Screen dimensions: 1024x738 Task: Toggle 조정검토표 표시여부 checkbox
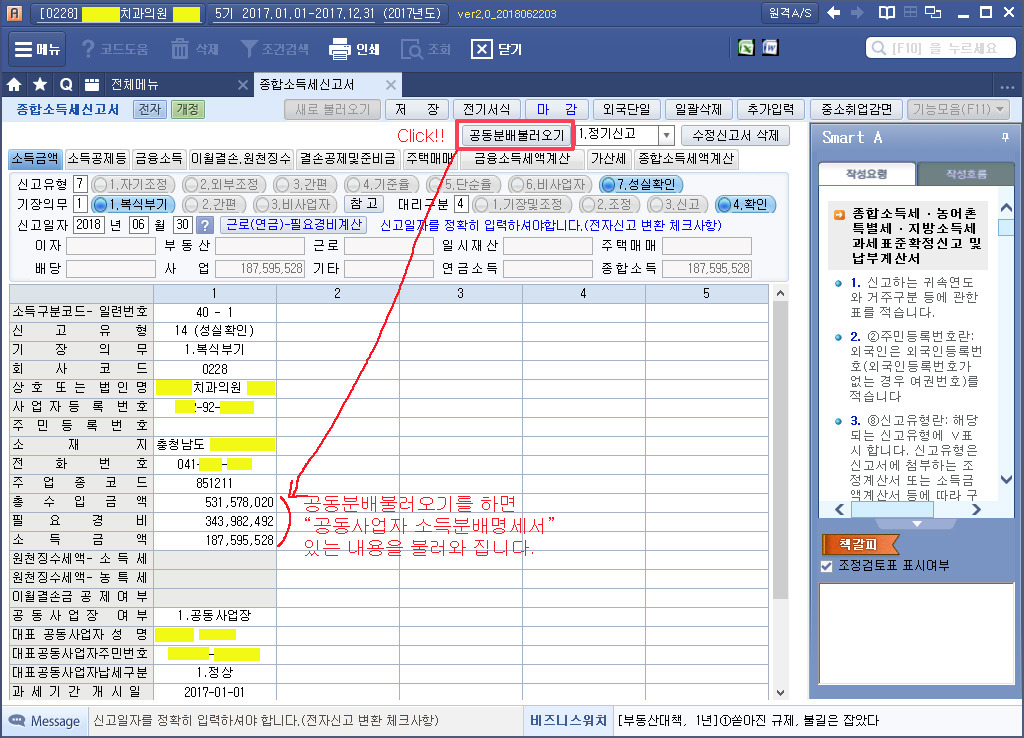pyautogui.click(x=827, y=566)
